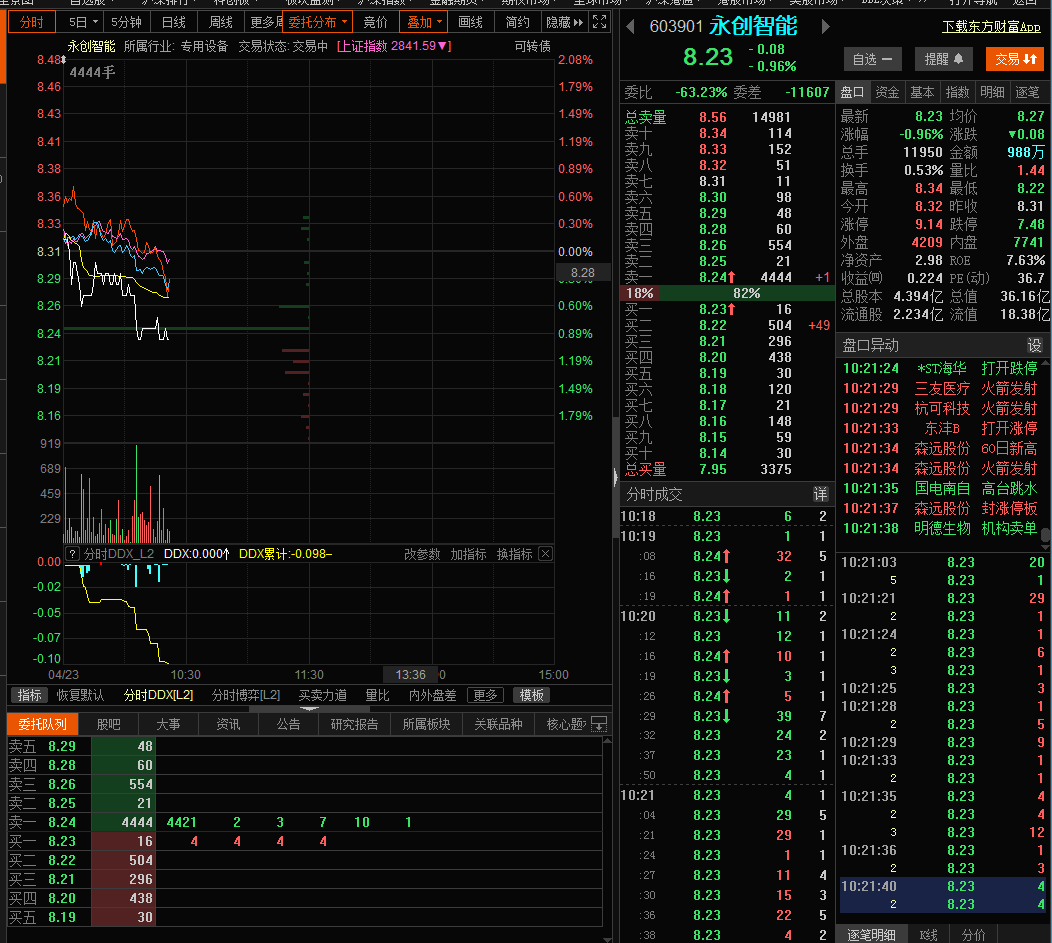
Task: Open the 叠加 overlay dropdown
Action: (423, 22)
